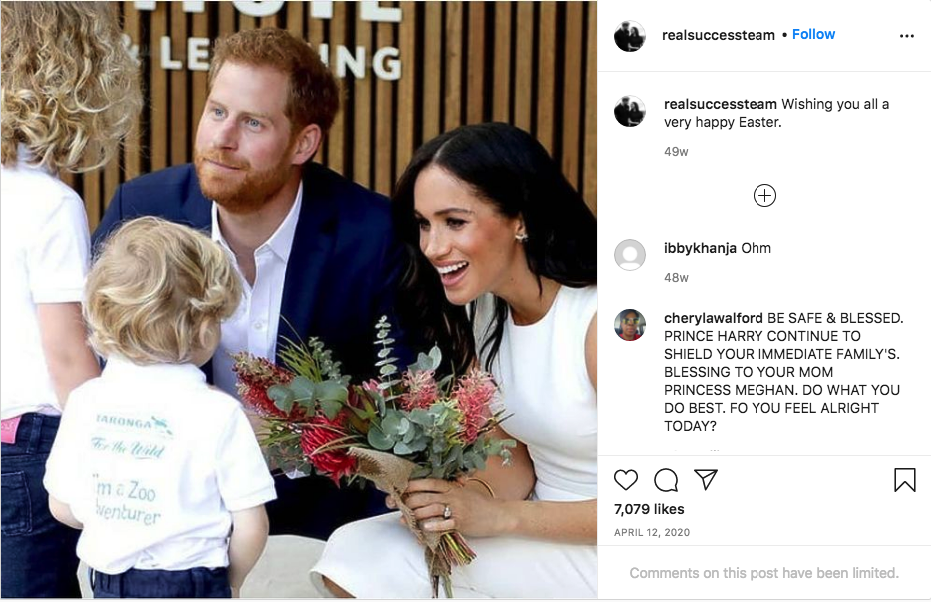The height and width of the screenshot is (602, 931).
Task: Follow the realsuccessteam account
Action: click(x=813, y=34)
